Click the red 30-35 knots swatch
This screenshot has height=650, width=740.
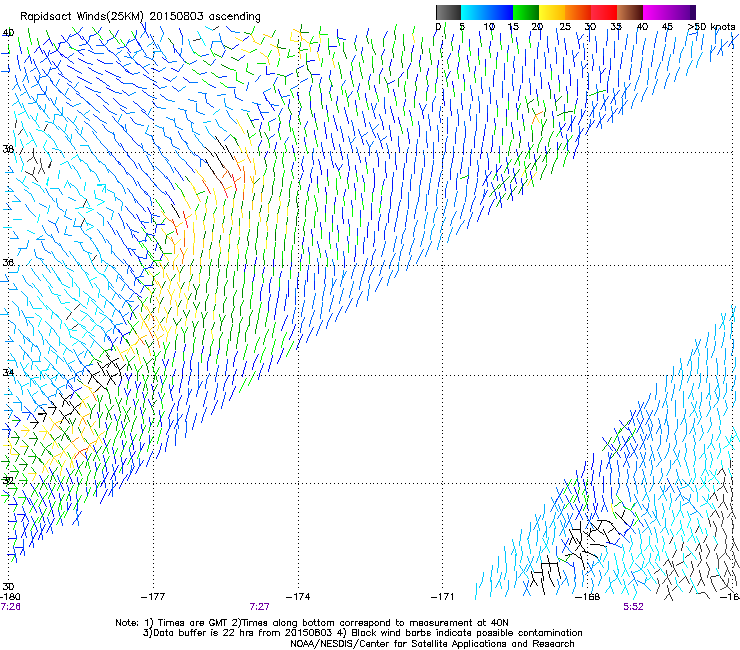tap(604, 12)
